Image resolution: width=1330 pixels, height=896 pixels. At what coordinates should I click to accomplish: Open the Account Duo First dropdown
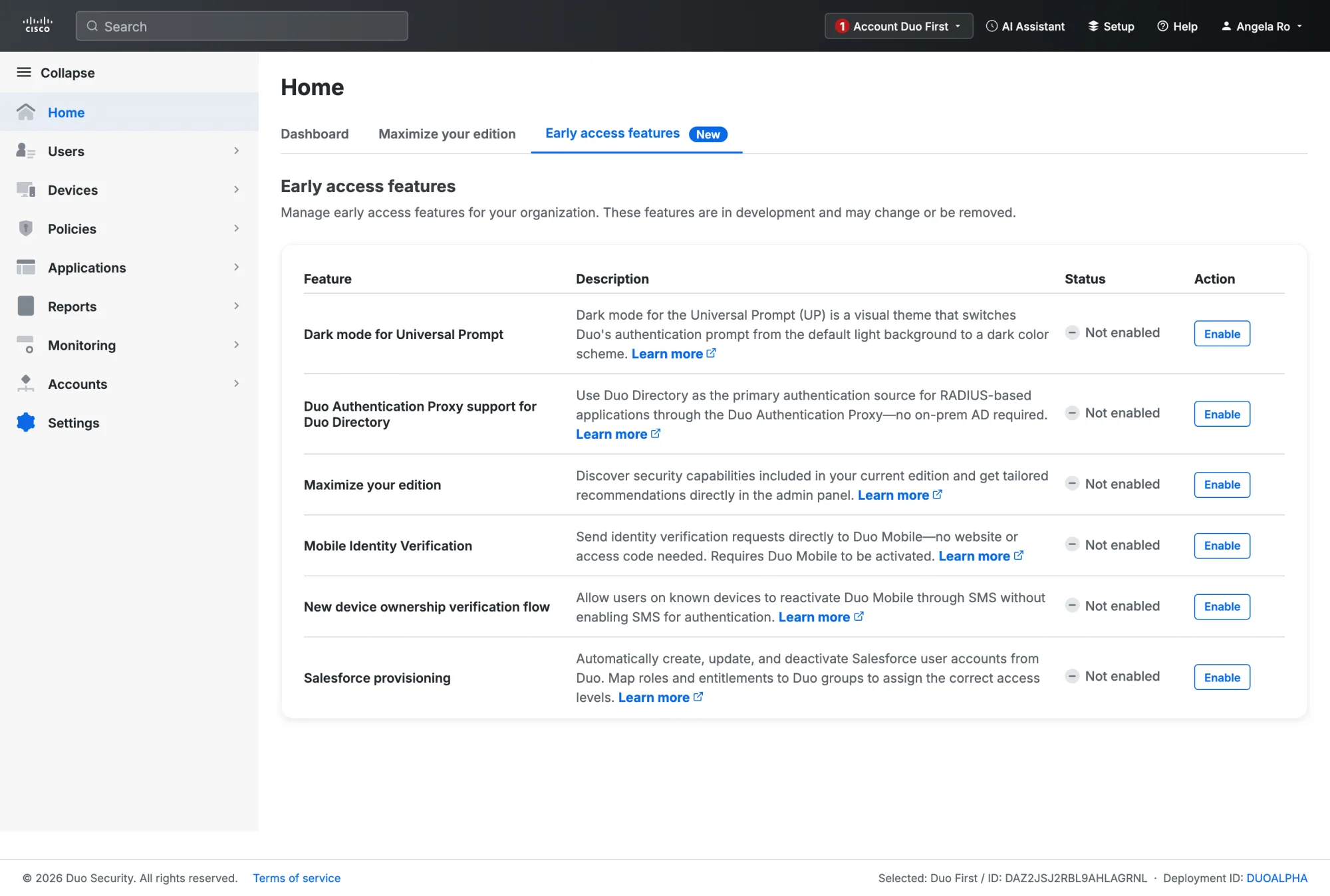point(898,26)
